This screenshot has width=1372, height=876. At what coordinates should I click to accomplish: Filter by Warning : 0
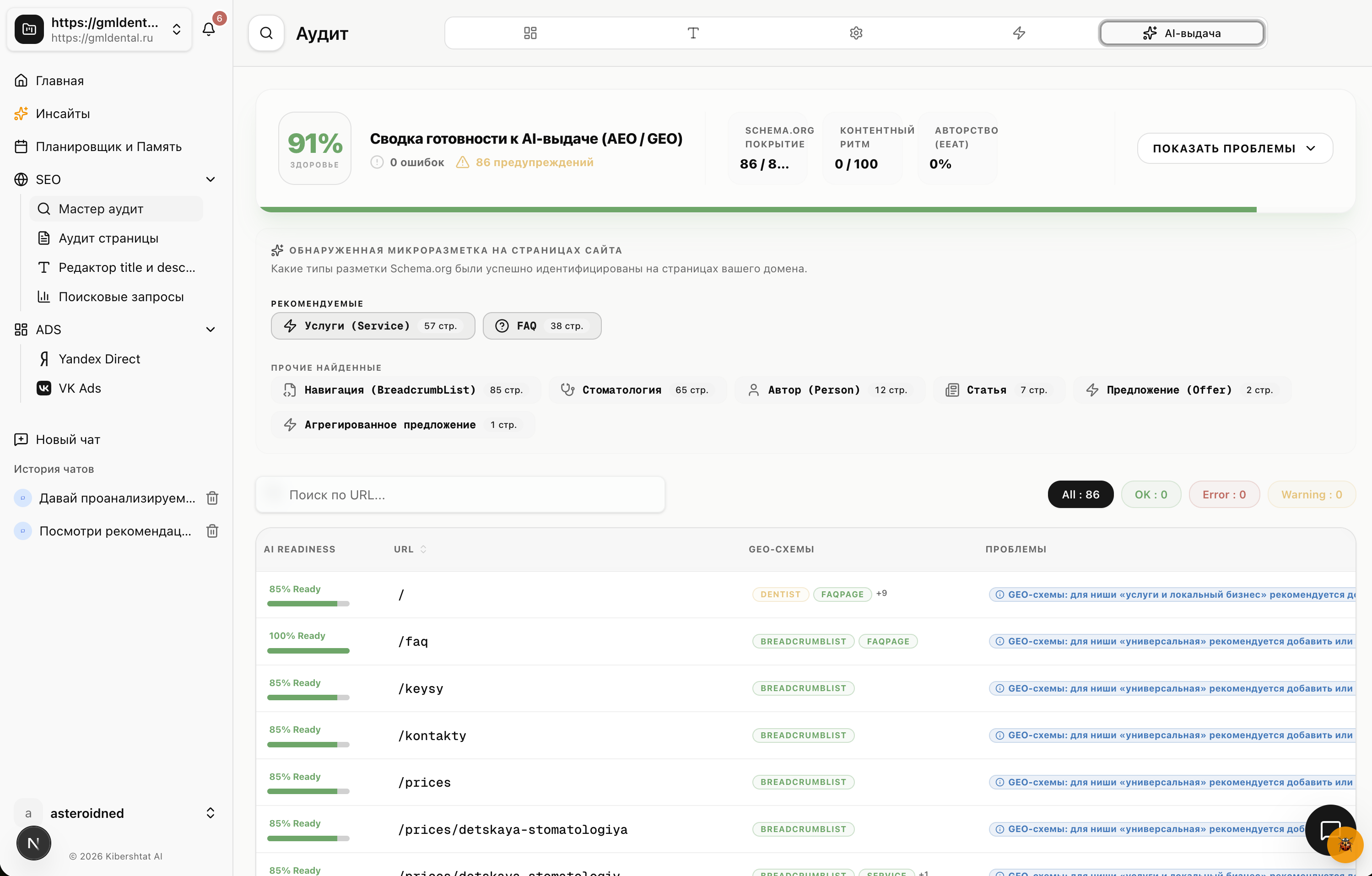tap(1312, 495)
